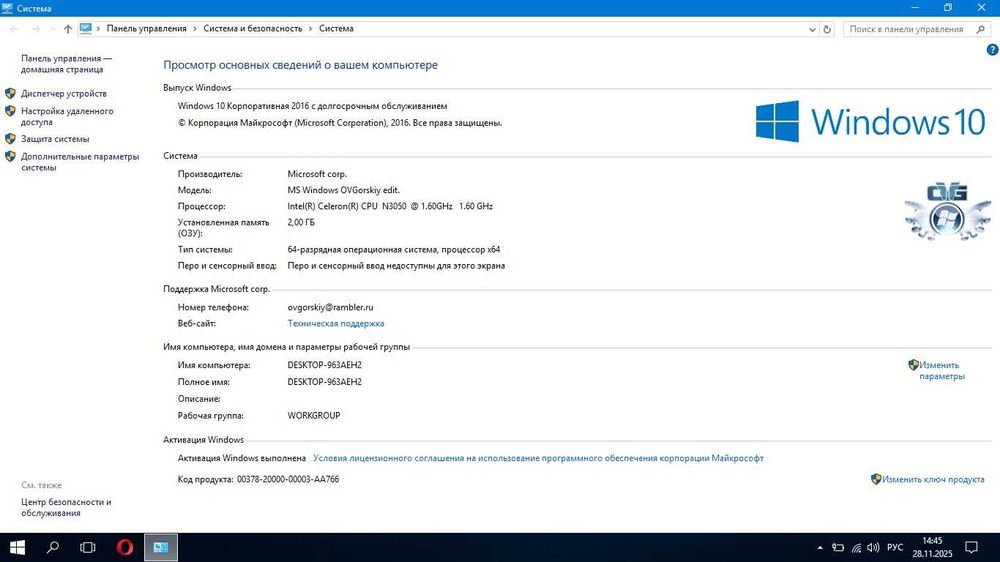Open Task View on the taskbar
This screenshot has width=1000, height=562.
click(88, 547)
